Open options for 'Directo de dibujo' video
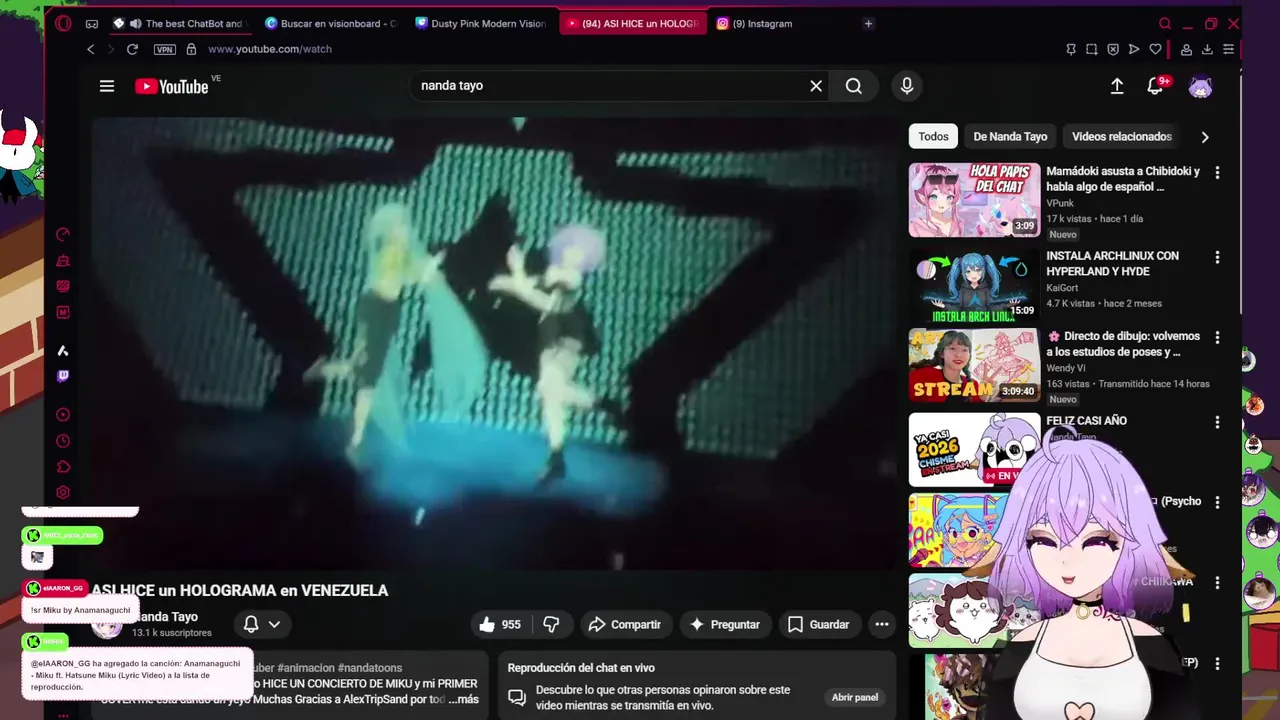The width and height of the screenshot is (1280, 720). [x=1217, y=339]
